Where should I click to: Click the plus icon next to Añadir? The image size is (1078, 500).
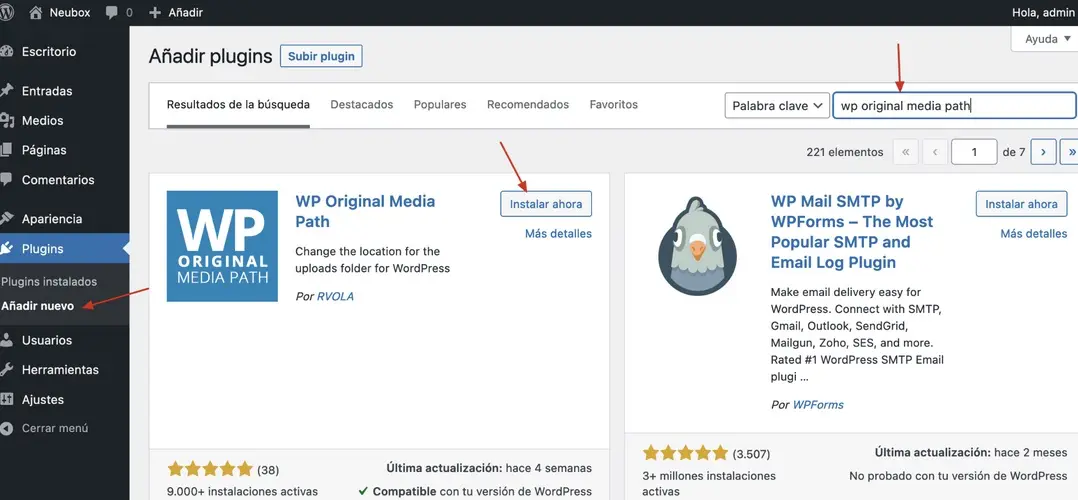point(155,12)
